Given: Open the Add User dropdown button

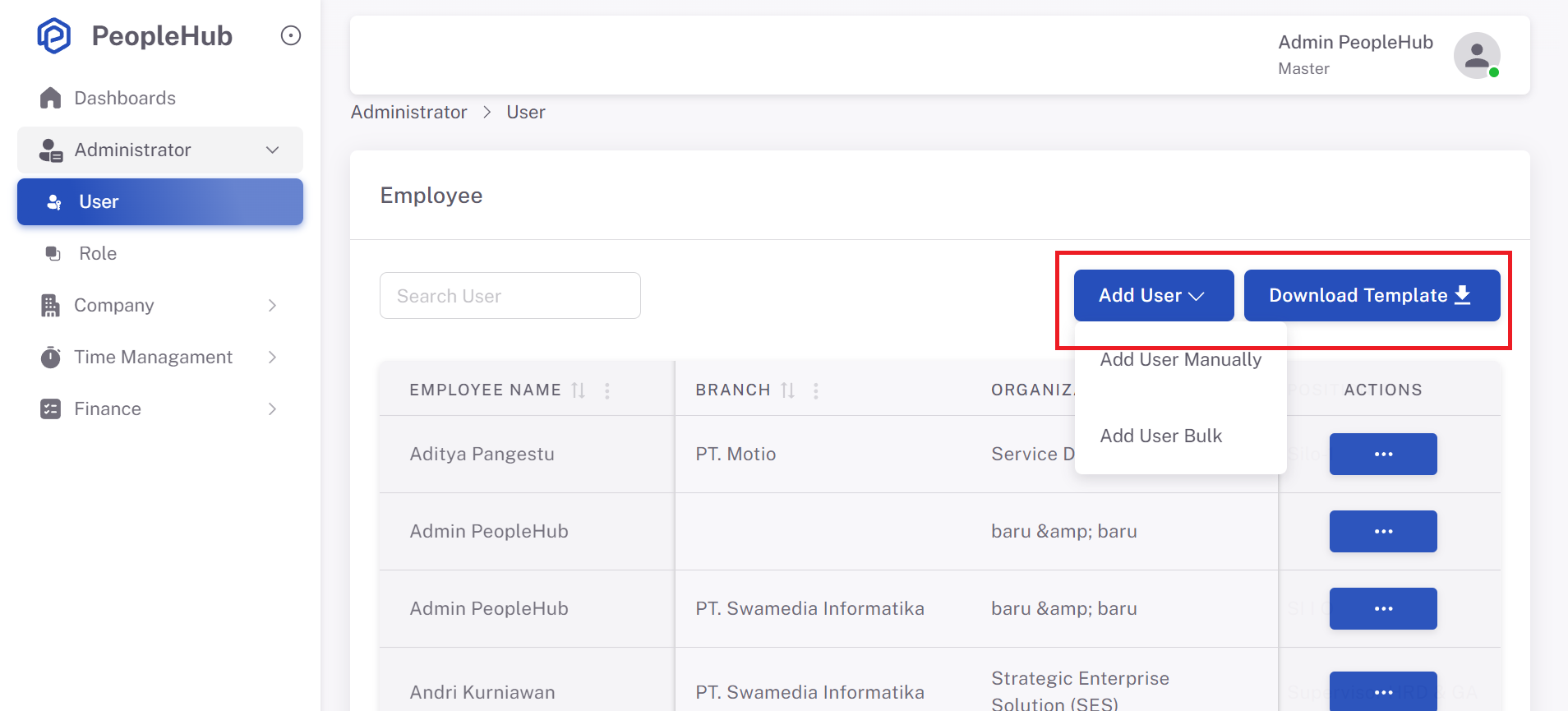Looking at the screenshot, I should (1154, 295).
